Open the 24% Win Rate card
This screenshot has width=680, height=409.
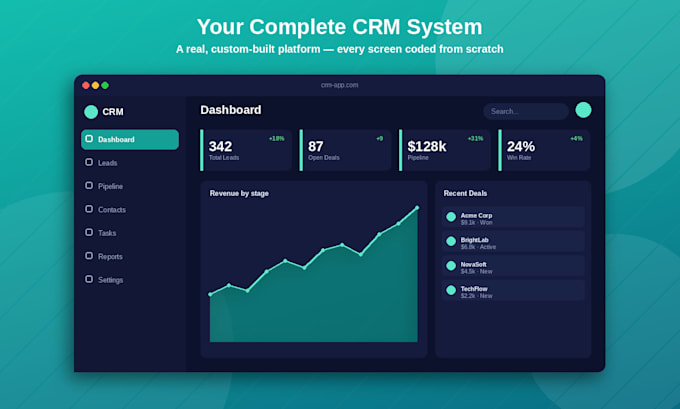pyautogui.click(x=544, y=150)
